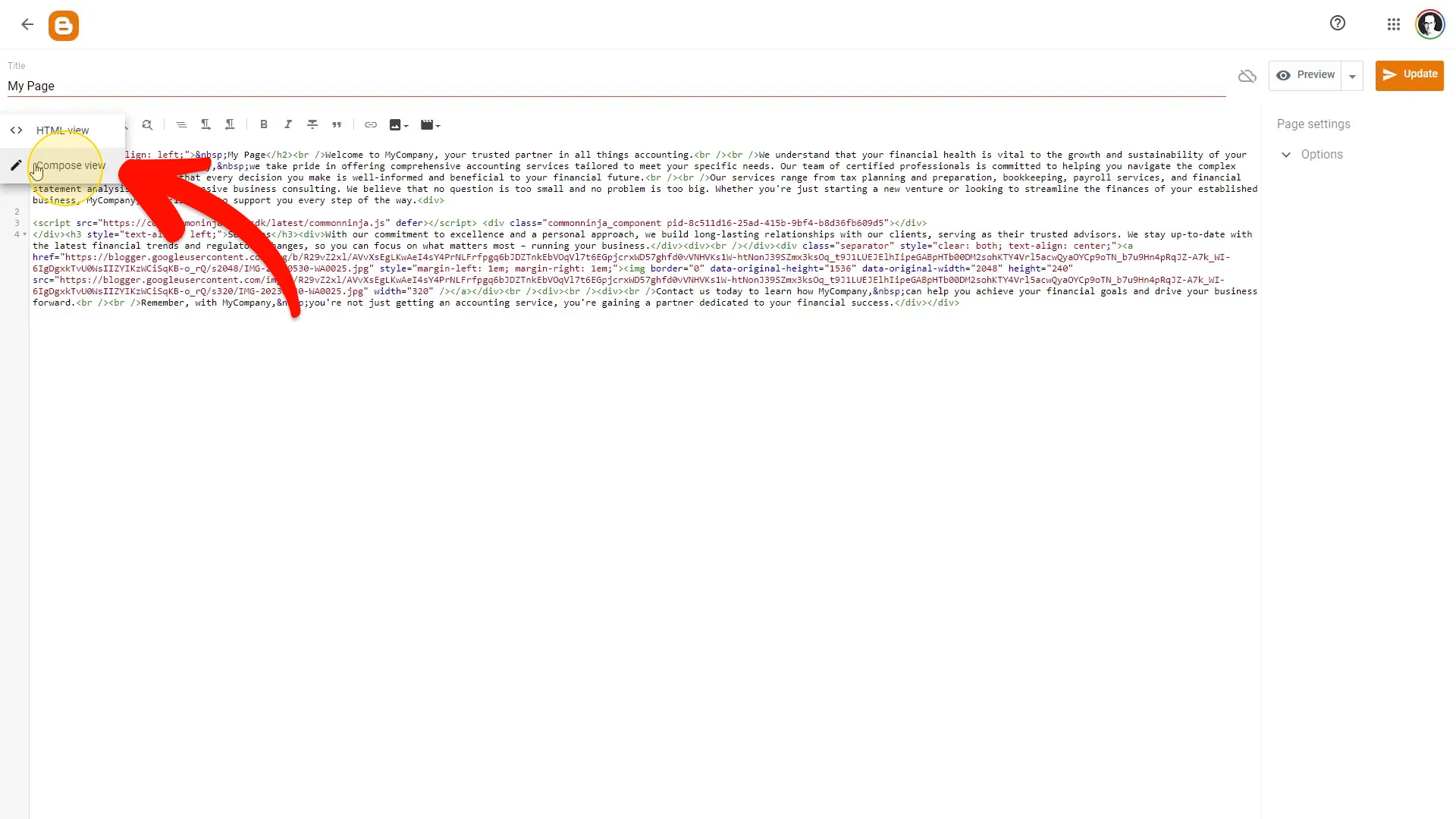Open the insert video dropdown

click(x=431, y=125)
